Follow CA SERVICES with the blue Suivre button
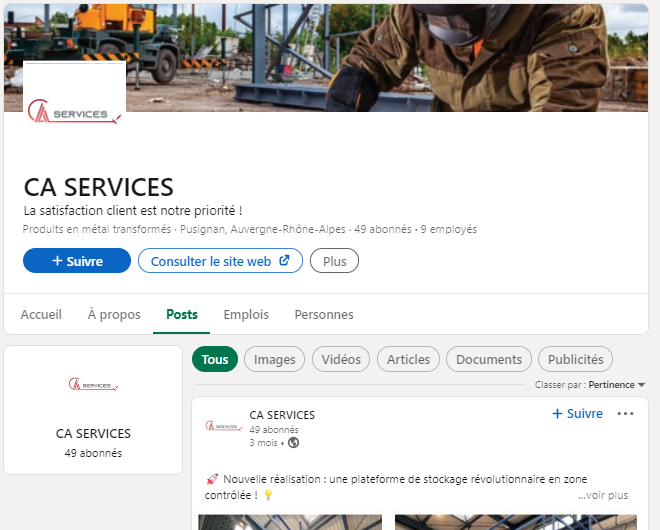 (x=77, y=261)
